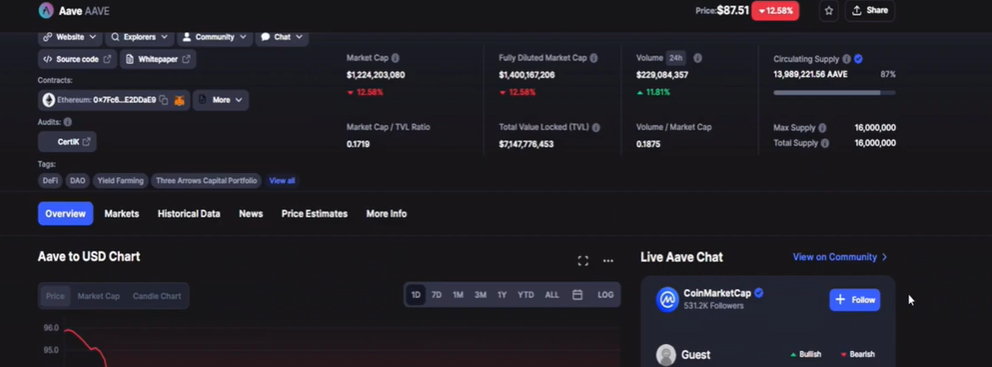
Task: Click the Aave logo icon in header
Action: pos(46,10)
